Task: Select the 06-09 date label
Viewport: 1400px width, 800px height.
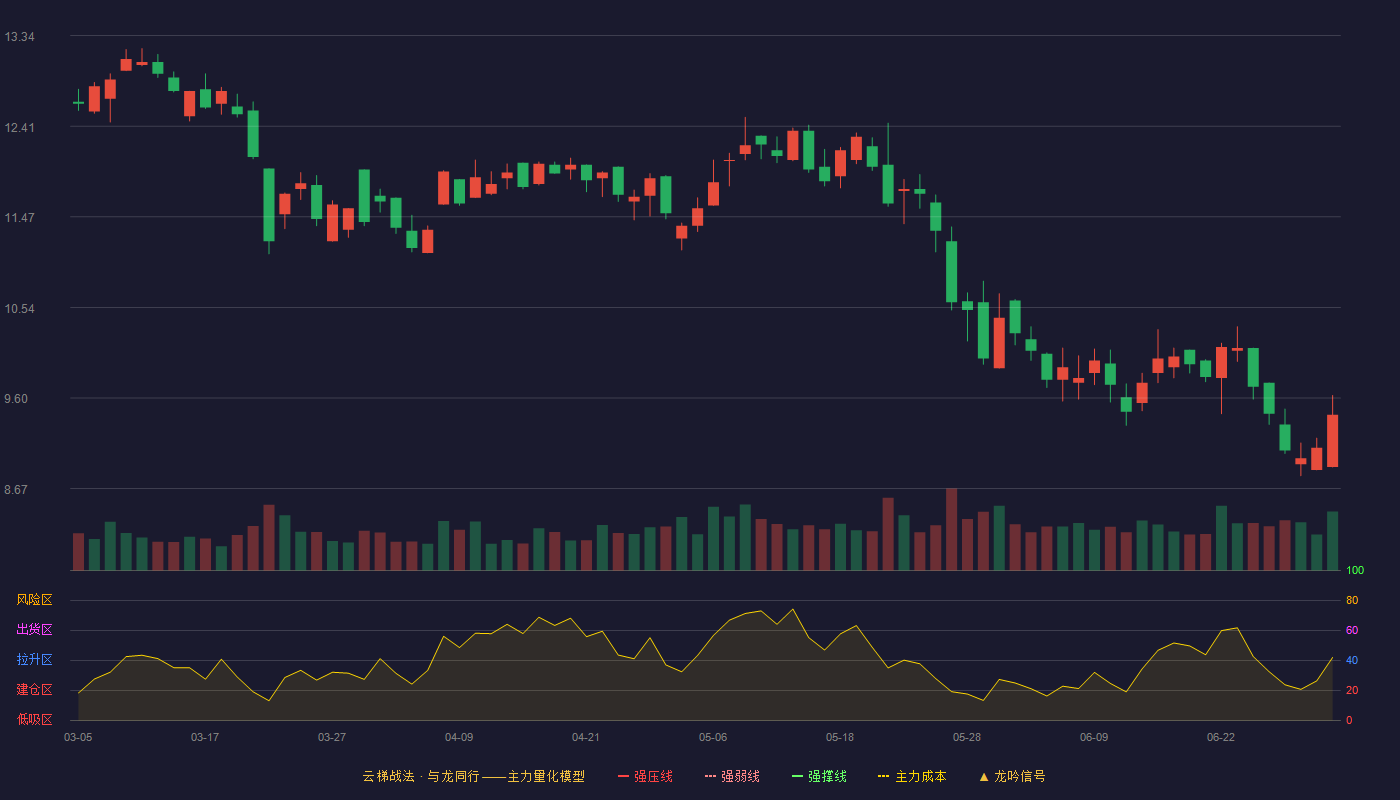Action: [x=1094, y=737]
